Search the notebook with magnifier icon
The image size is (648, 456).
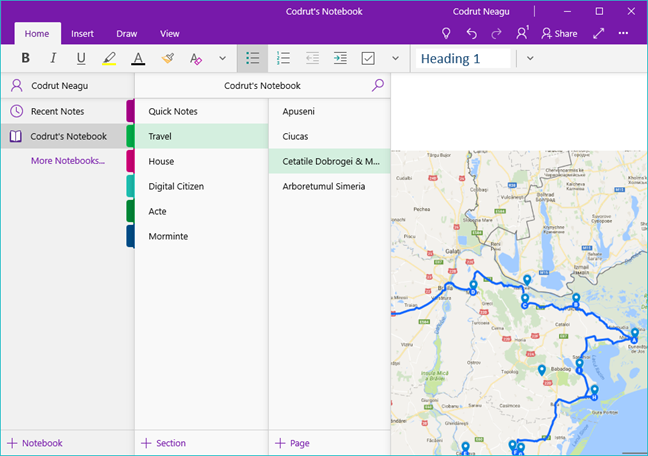[x=378, y=85]
